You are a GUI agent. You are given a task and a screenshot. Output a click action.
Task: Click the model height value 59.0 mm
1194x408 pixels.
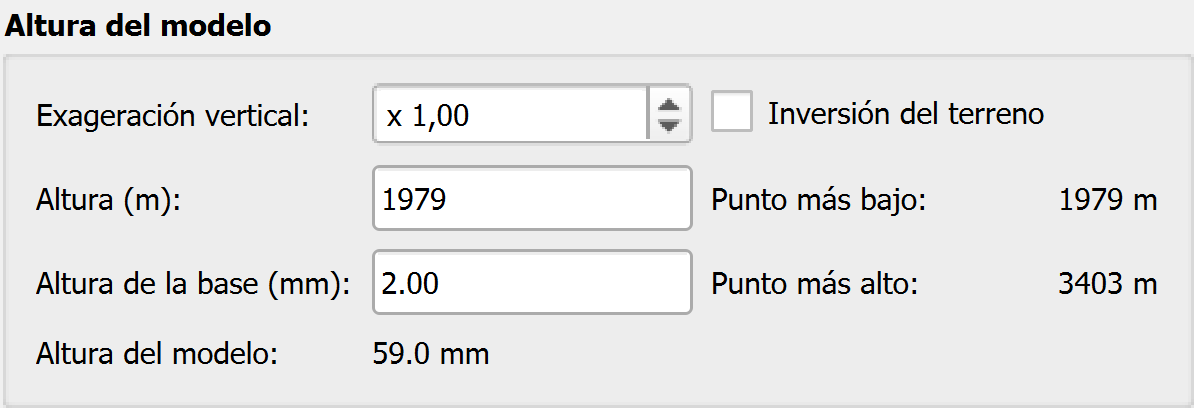(431, 354)
